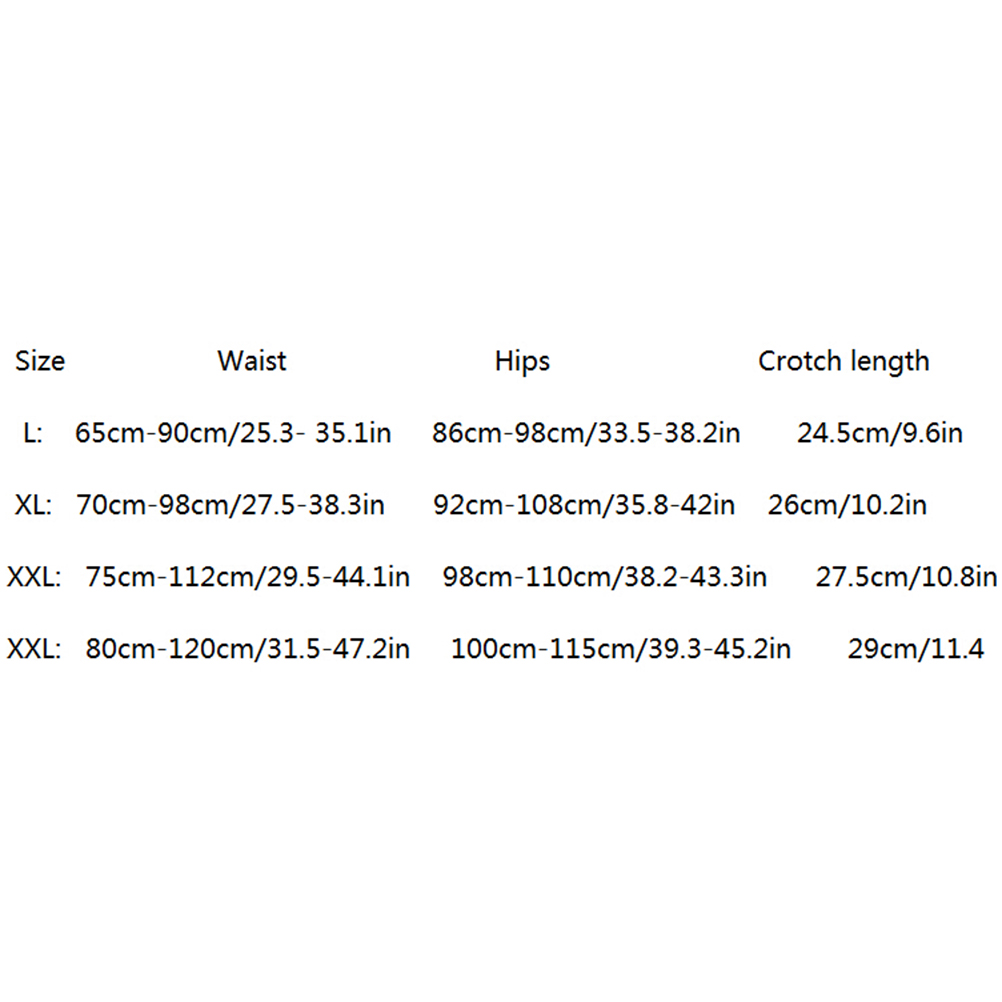Select crotch length 27.5cm/10.8in
Screen dimensions: 1002x1002
[906, 577]
